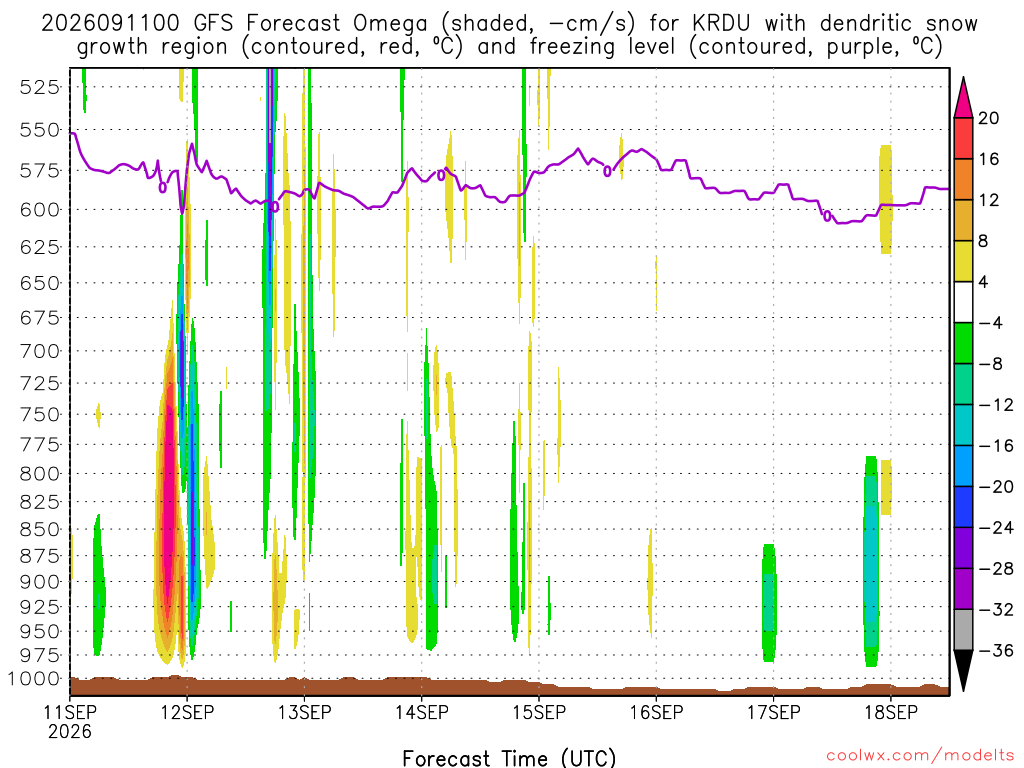The image size is (1024, 768).
Task: Select the bright green -4 to -8 swatch
Action: point(963,344)
